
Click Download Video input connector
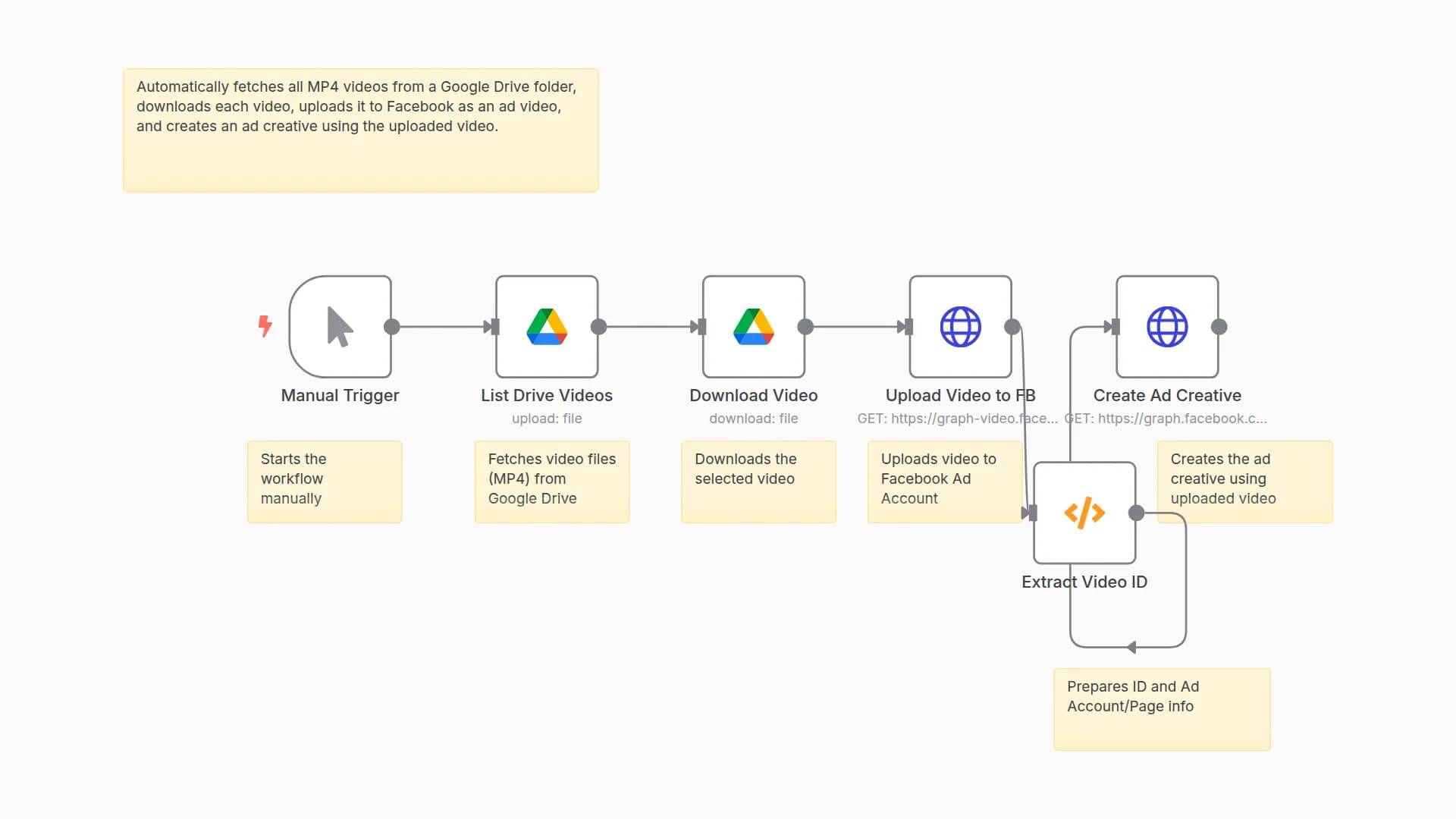[x=701, y=327]
